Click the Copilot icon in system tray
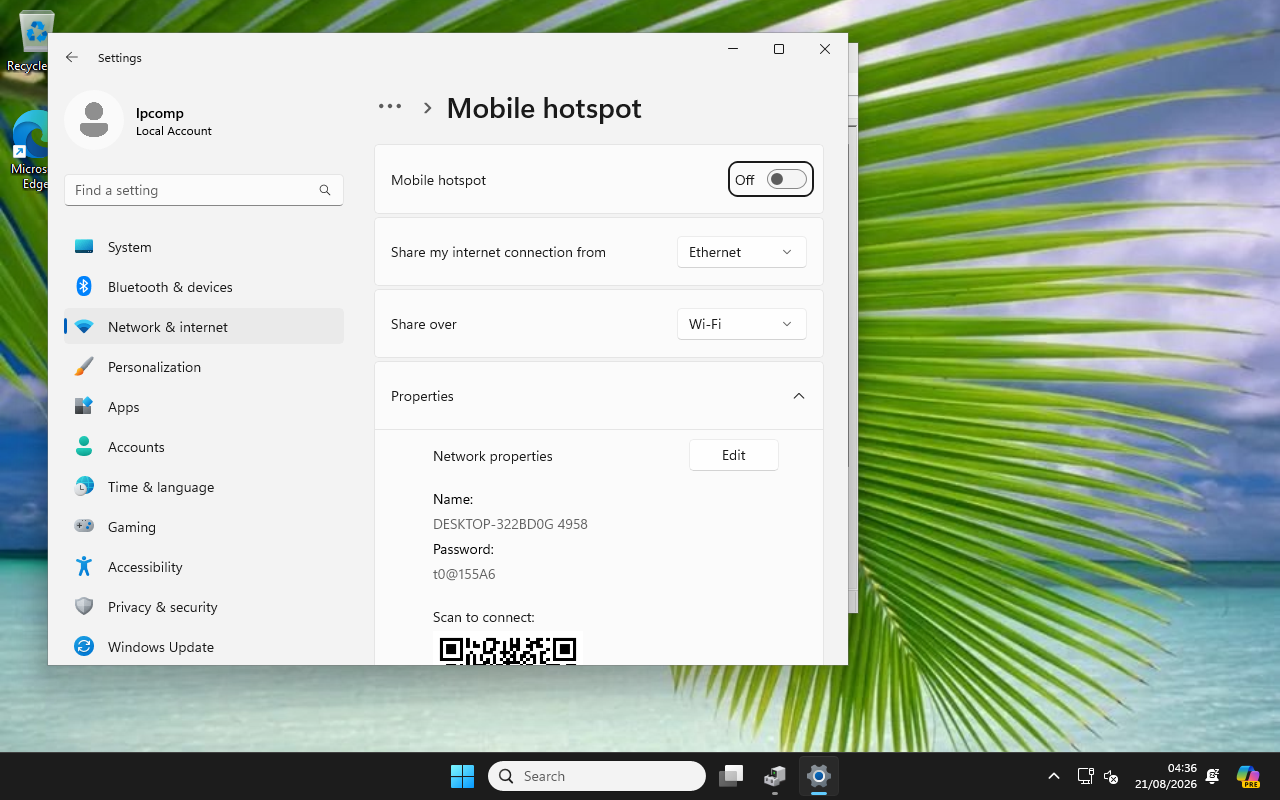 (1248, 776)
